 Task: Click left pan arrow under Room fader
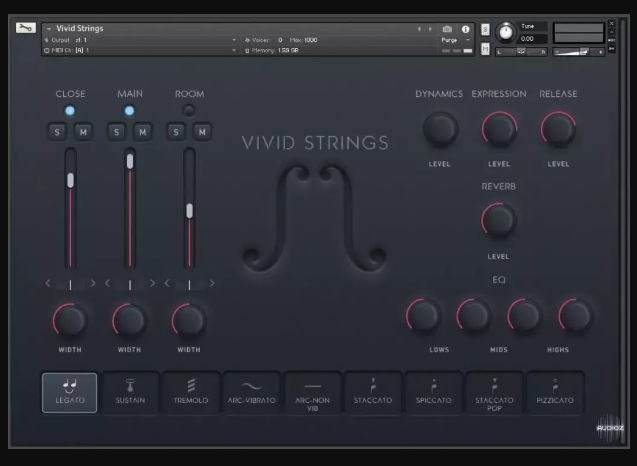point(167,283)
